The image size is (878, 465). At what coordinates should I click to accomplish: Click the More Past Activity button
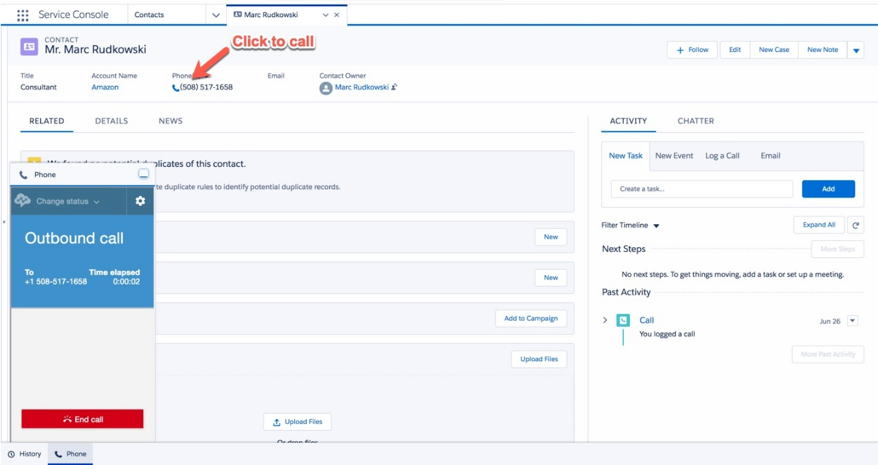tap(828, 355)
